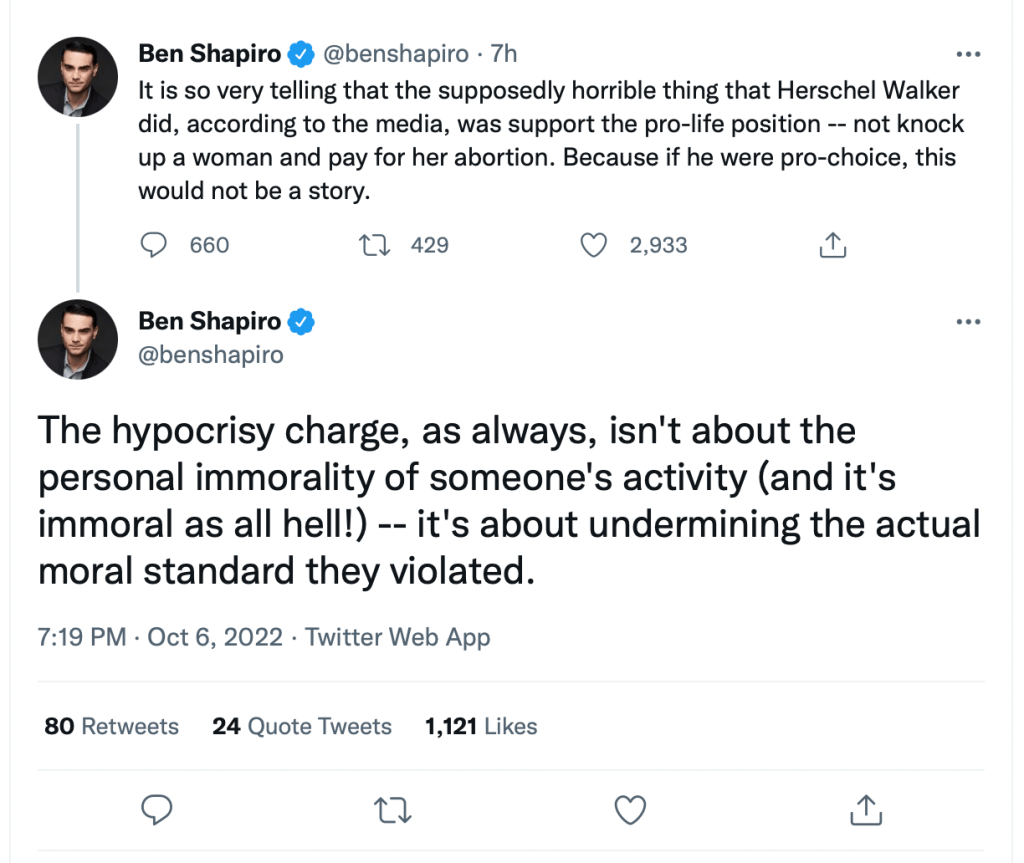Click the Twitter Web App source link

[x=398, y=637]
